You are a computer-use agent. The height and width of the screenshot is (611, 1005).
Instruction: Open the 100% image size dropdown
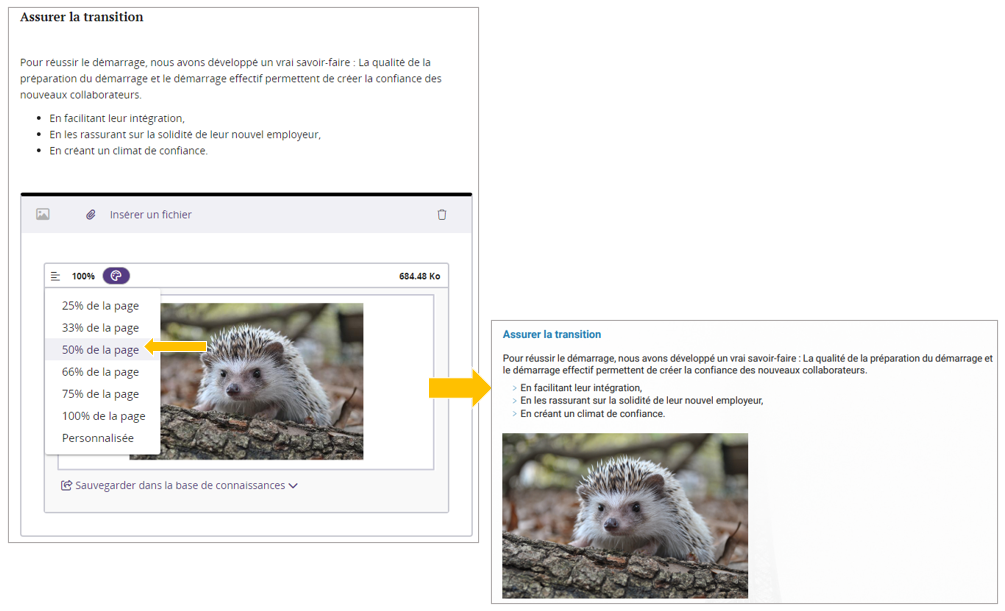pos(83,276)
